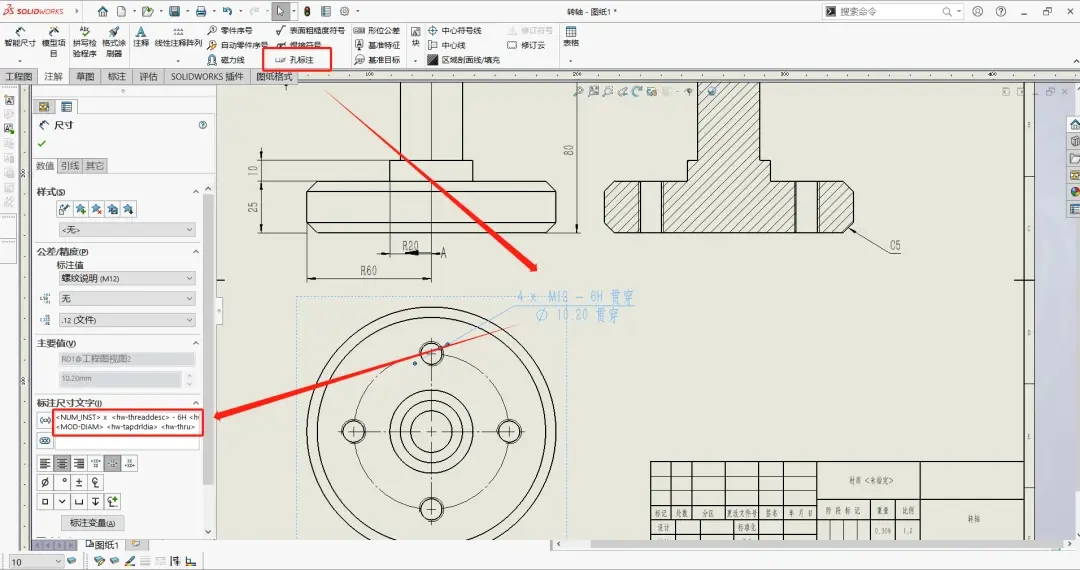Viewport: 1080px width, 570px height.
Task: Select the 注释 Note tool
Action: pyautogui.click(x=141, y=37)
